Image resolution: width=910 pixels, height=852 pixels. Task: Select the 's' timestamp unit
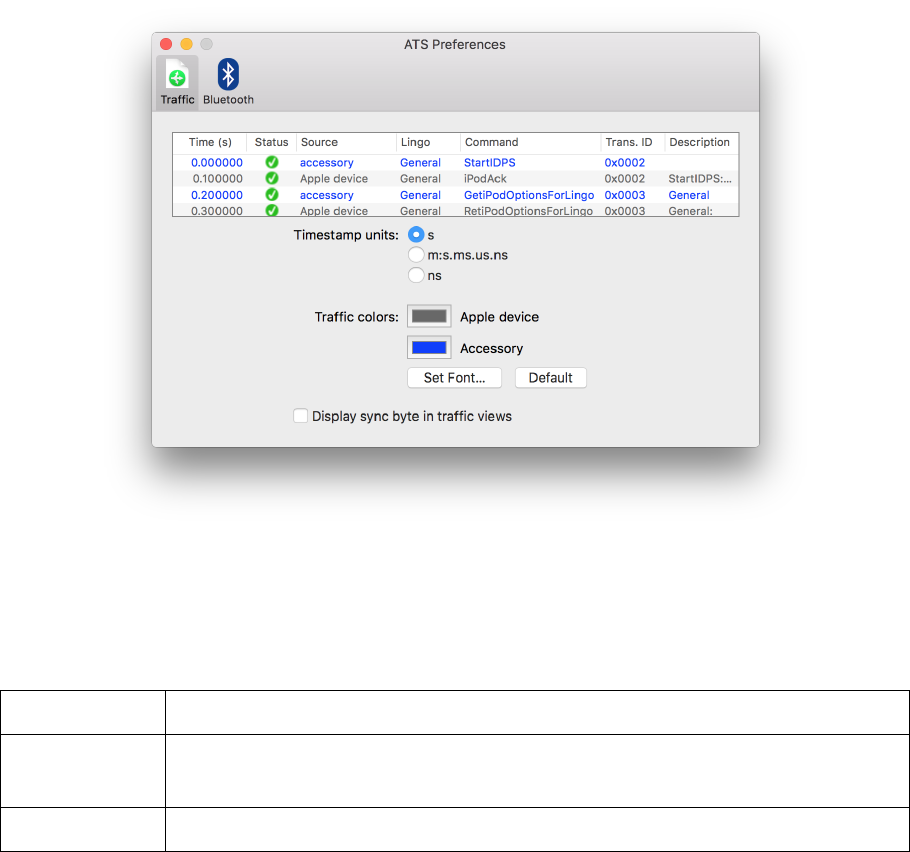pyautogui.click(x=416, y=234)
